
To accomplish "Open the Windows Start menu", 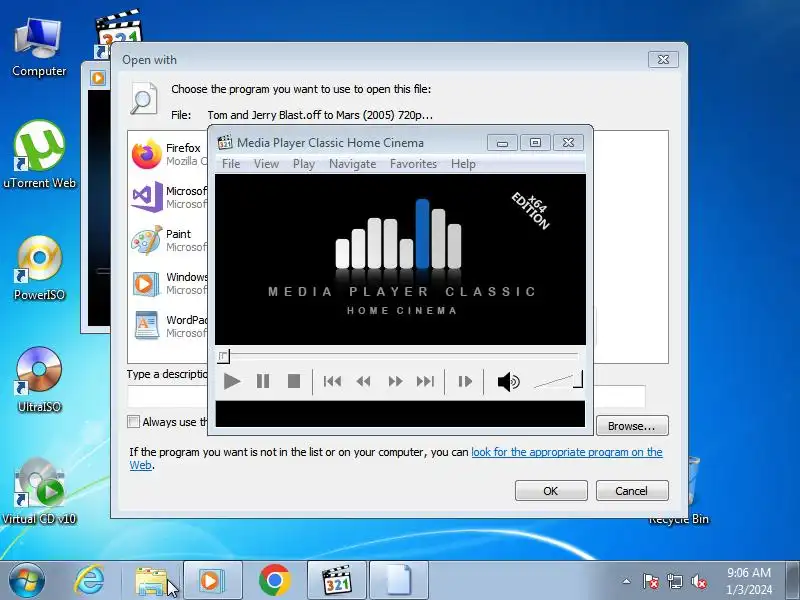I will (26, 581).
